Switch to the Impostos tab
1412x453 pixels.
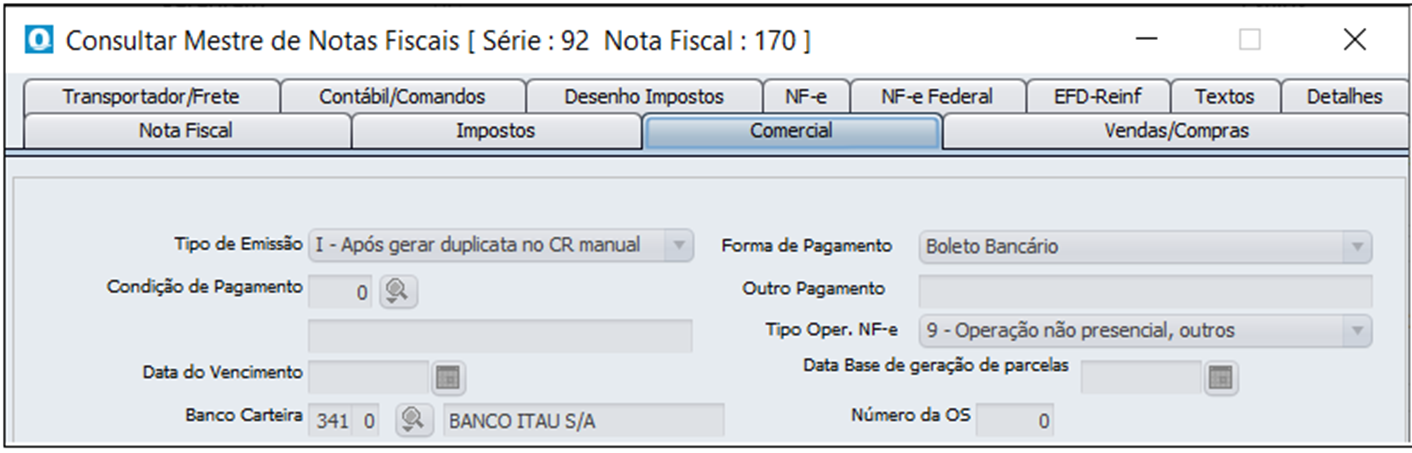pyautogui.click(x=495, y=130)
